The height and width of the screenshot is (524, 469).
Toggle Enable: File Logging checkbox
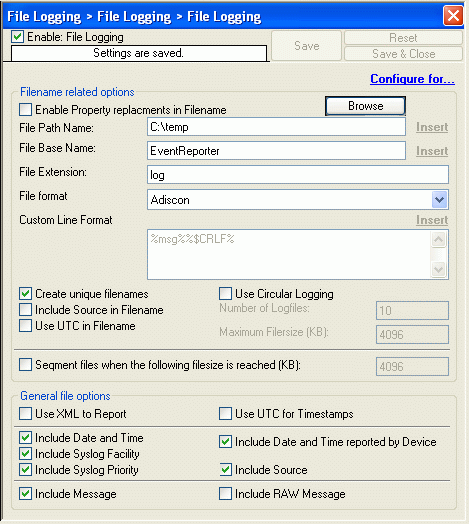pyautogui.click(x=17, y=36)
